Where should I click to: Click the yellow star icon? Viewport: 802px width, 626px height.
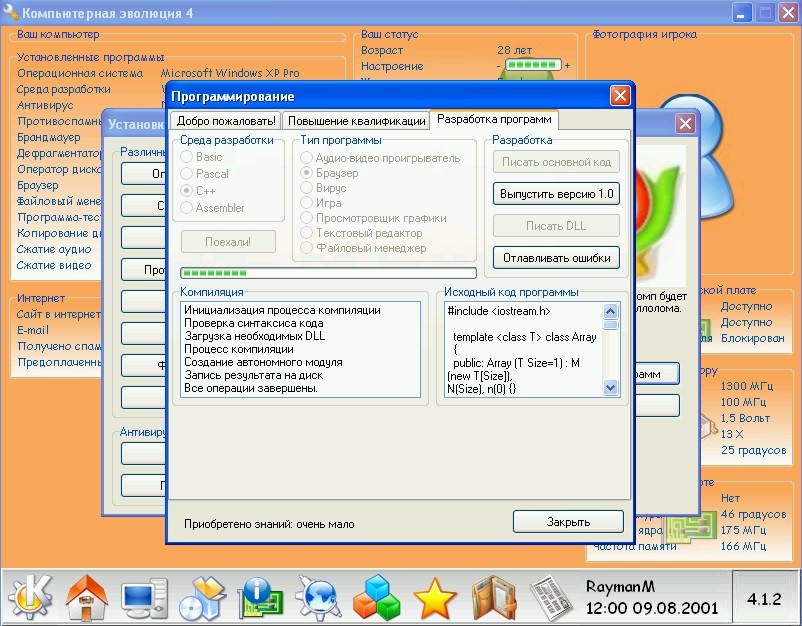click(434, 598)
